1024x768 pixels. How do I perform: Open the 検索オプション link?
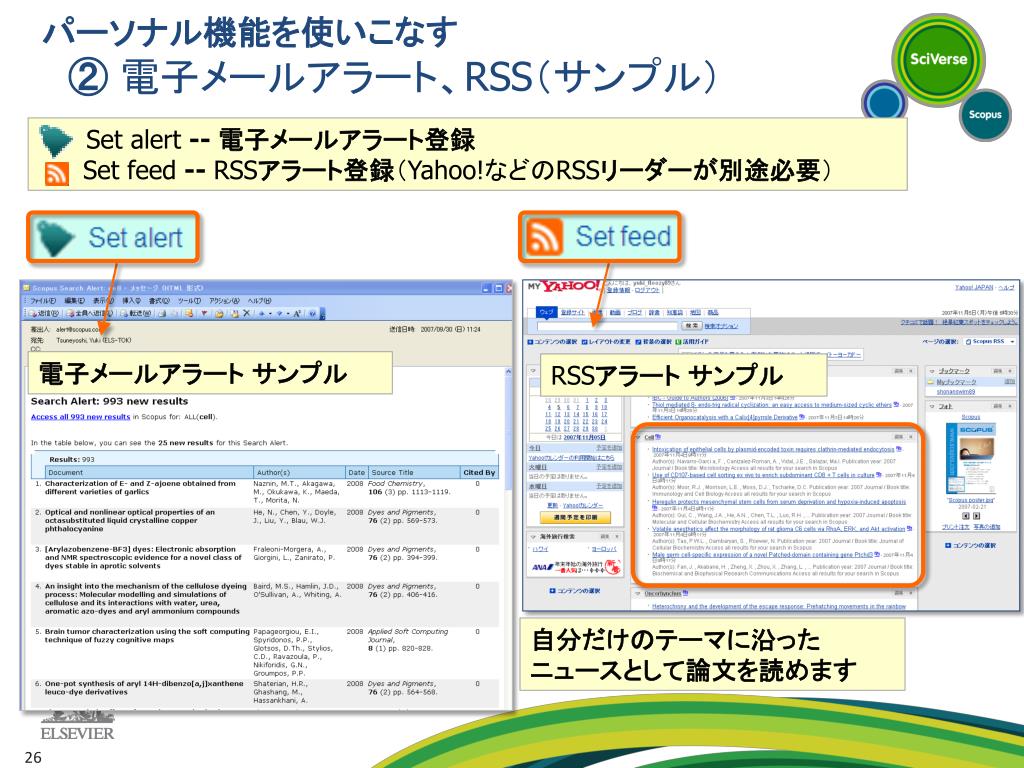[721, 325]
